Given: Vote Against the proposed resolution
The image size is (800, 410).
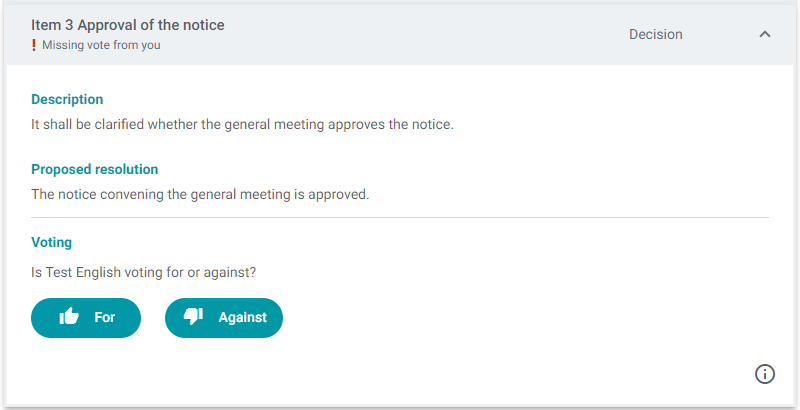Looking at the screenshot, I should click(223, 317).
